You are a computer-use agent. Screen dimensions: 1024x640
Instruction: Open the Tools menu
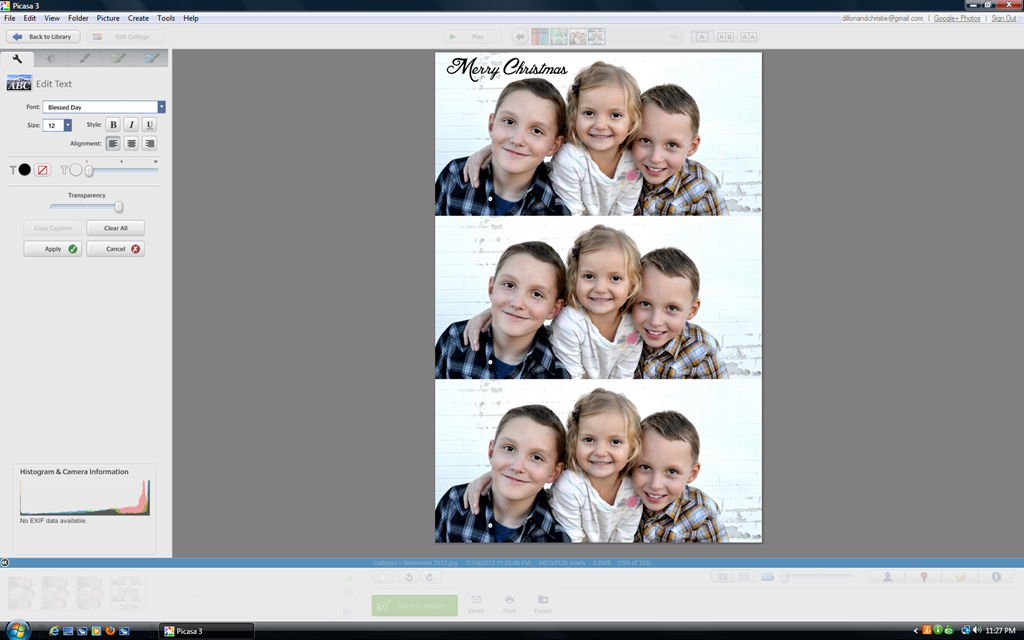[x=166, y=18]
